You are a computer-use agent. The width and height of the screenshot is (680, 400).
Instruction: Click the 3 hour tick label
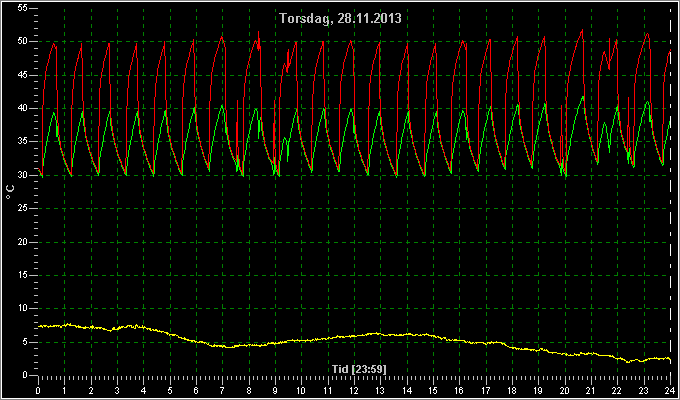pyautogui.click(x=117, y=390)
